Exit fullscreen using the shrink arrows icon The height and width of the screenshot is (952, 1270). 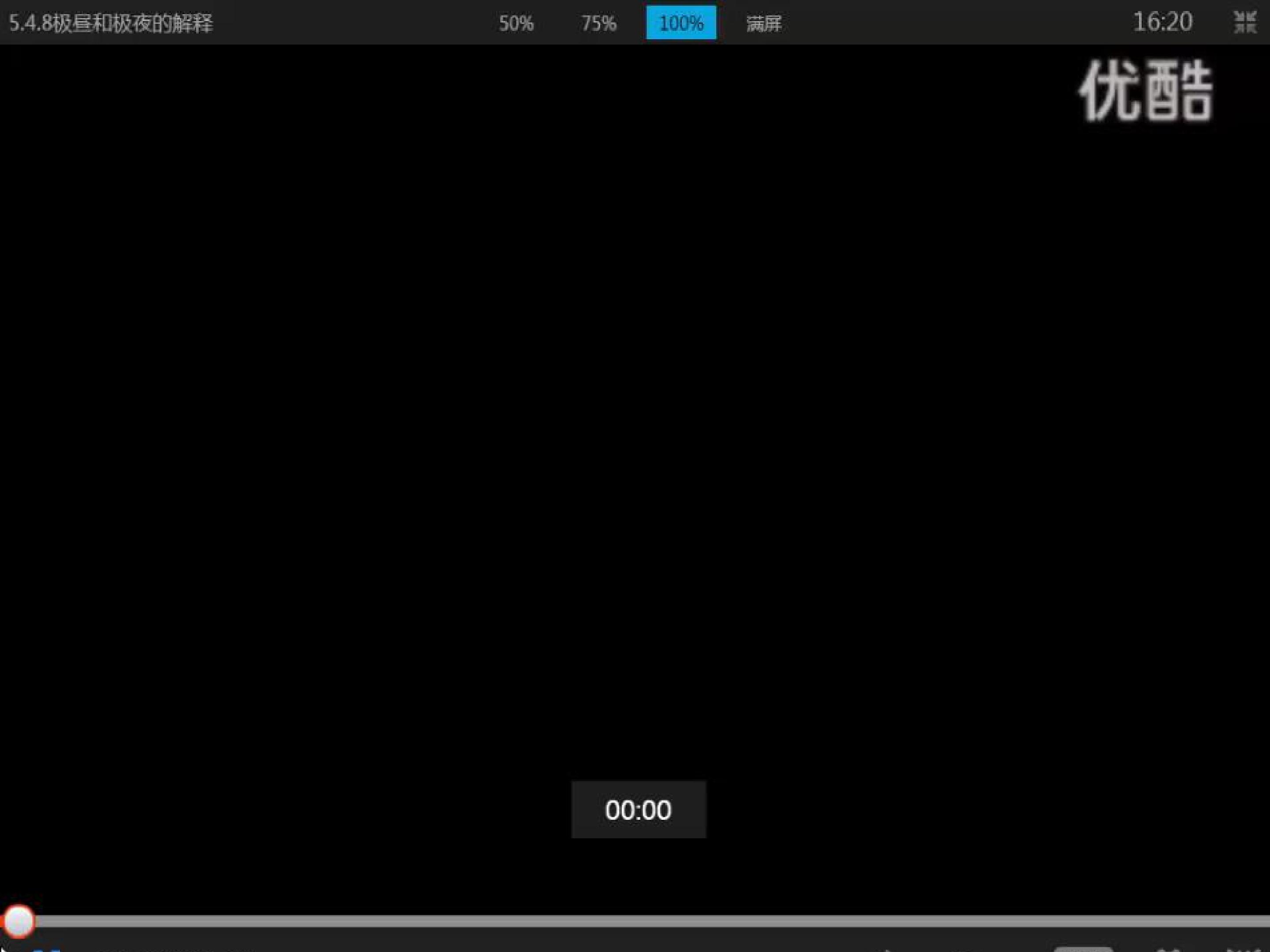[x=1245, y=22]
